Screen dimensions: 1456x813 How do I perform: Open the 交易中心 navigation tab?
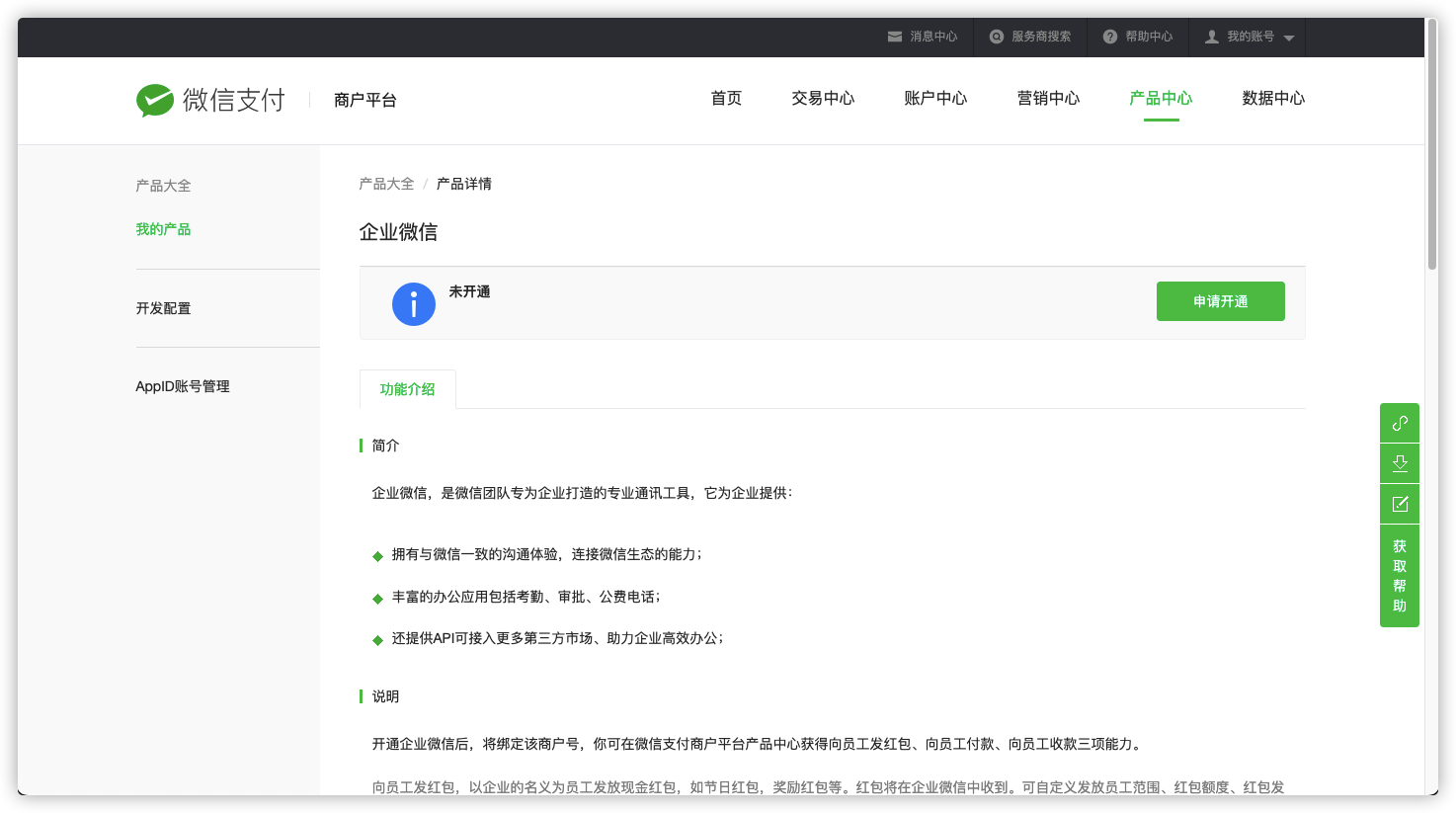823,99
